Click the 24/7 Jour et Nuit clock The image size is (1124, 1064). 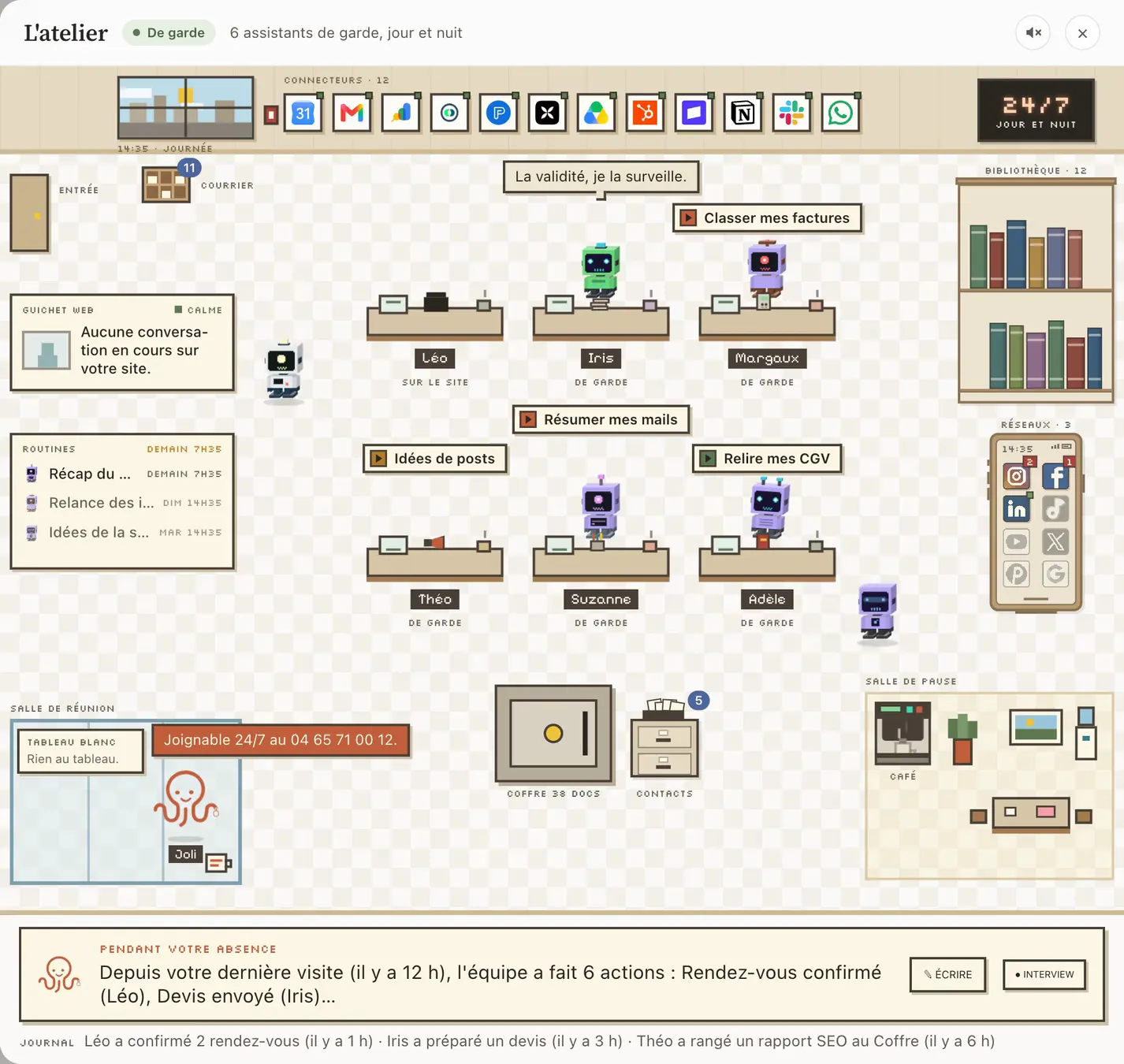click(1036, 110)
